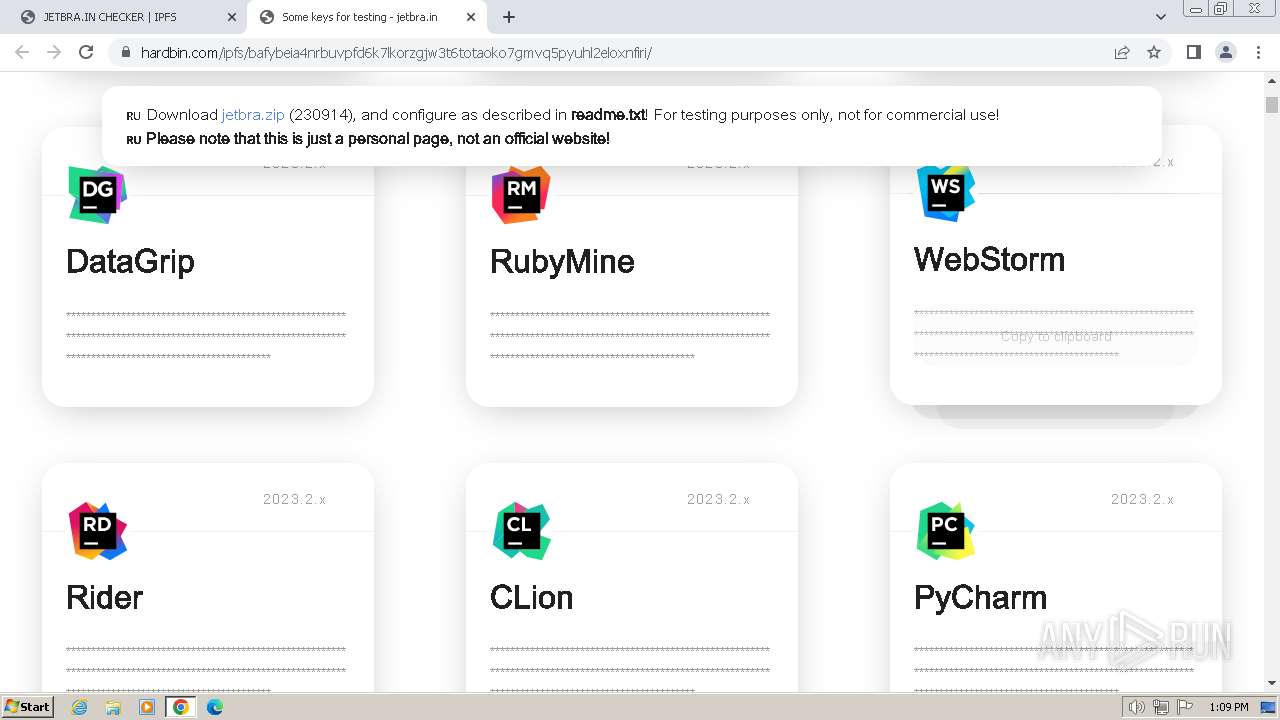Click the RubyMine RM logo icon
Screen dimensions: 1280x720
click(x=521, y=194)
